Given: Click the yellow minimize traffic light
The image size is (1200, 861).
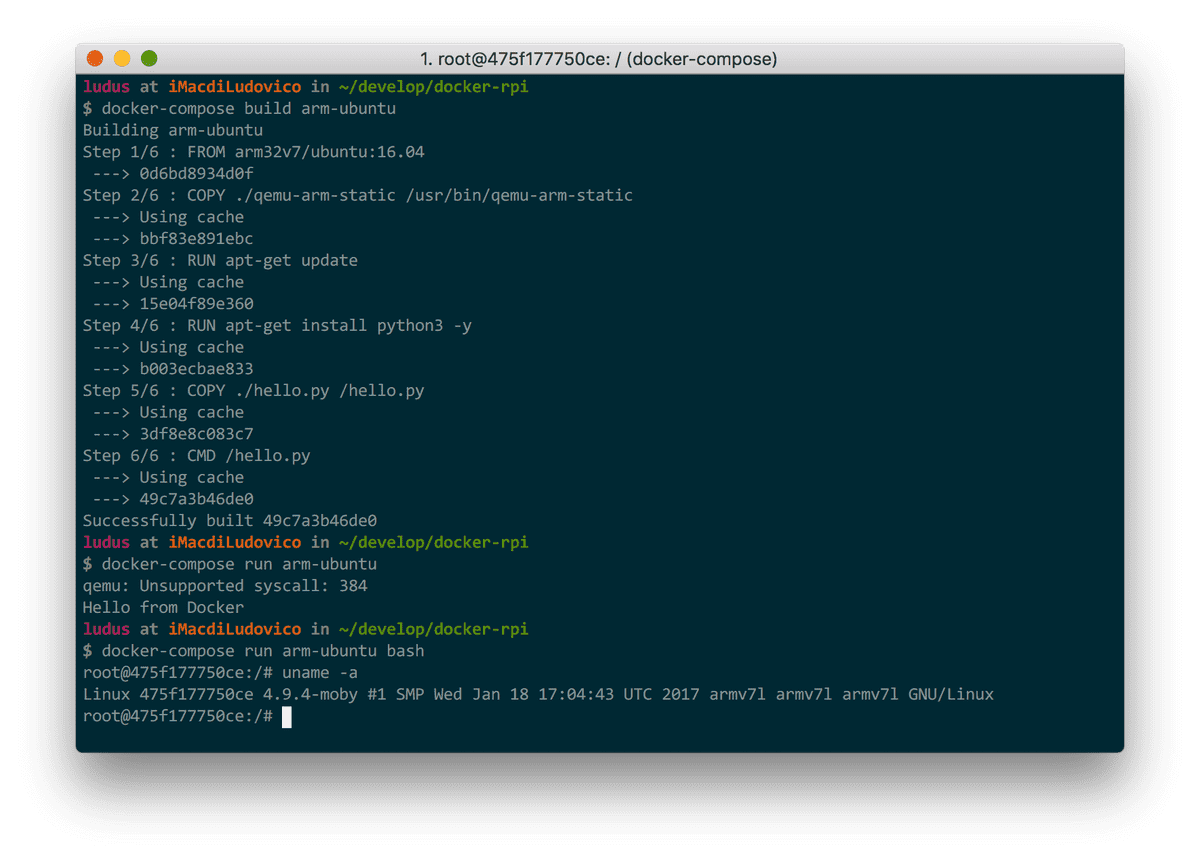Looking at the screenshot, I should click(121, 59).
